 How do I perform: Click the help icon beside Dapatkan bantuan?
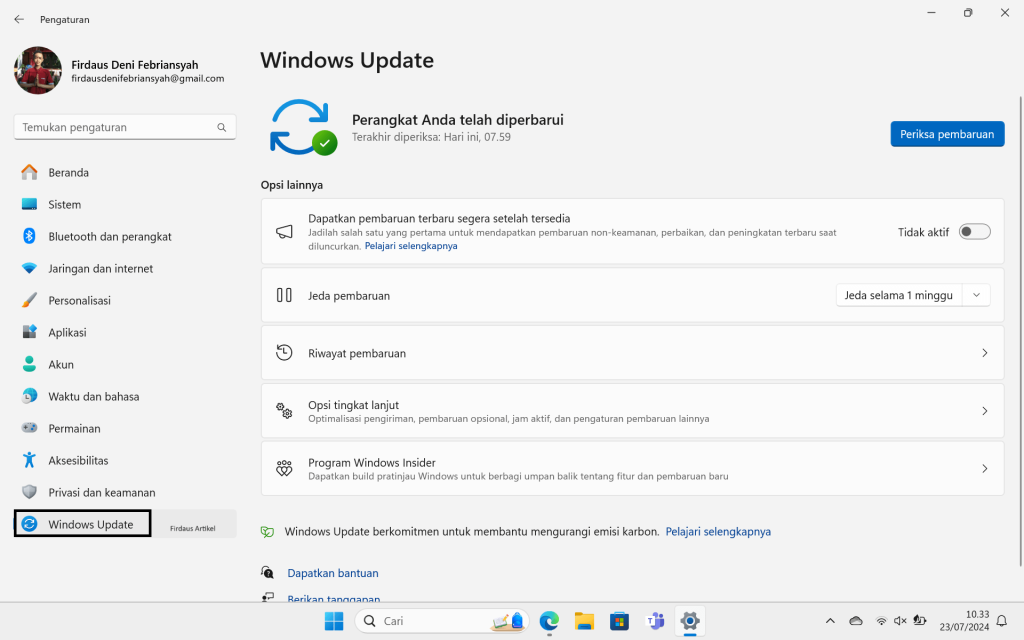coord(267,573)
